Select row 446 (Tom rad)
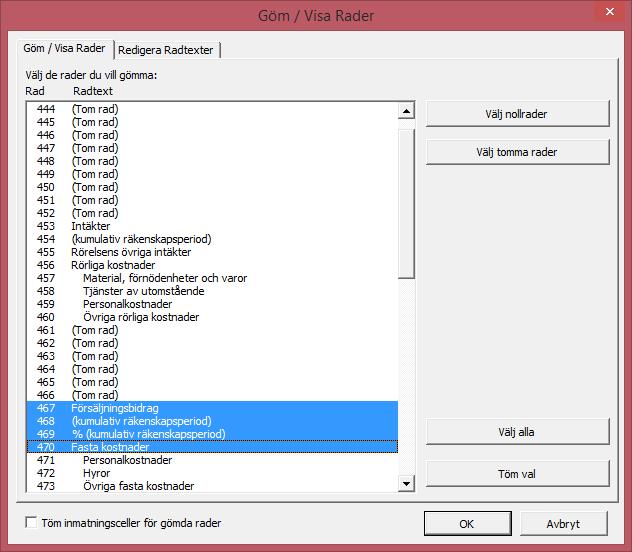 pos(212,135)
